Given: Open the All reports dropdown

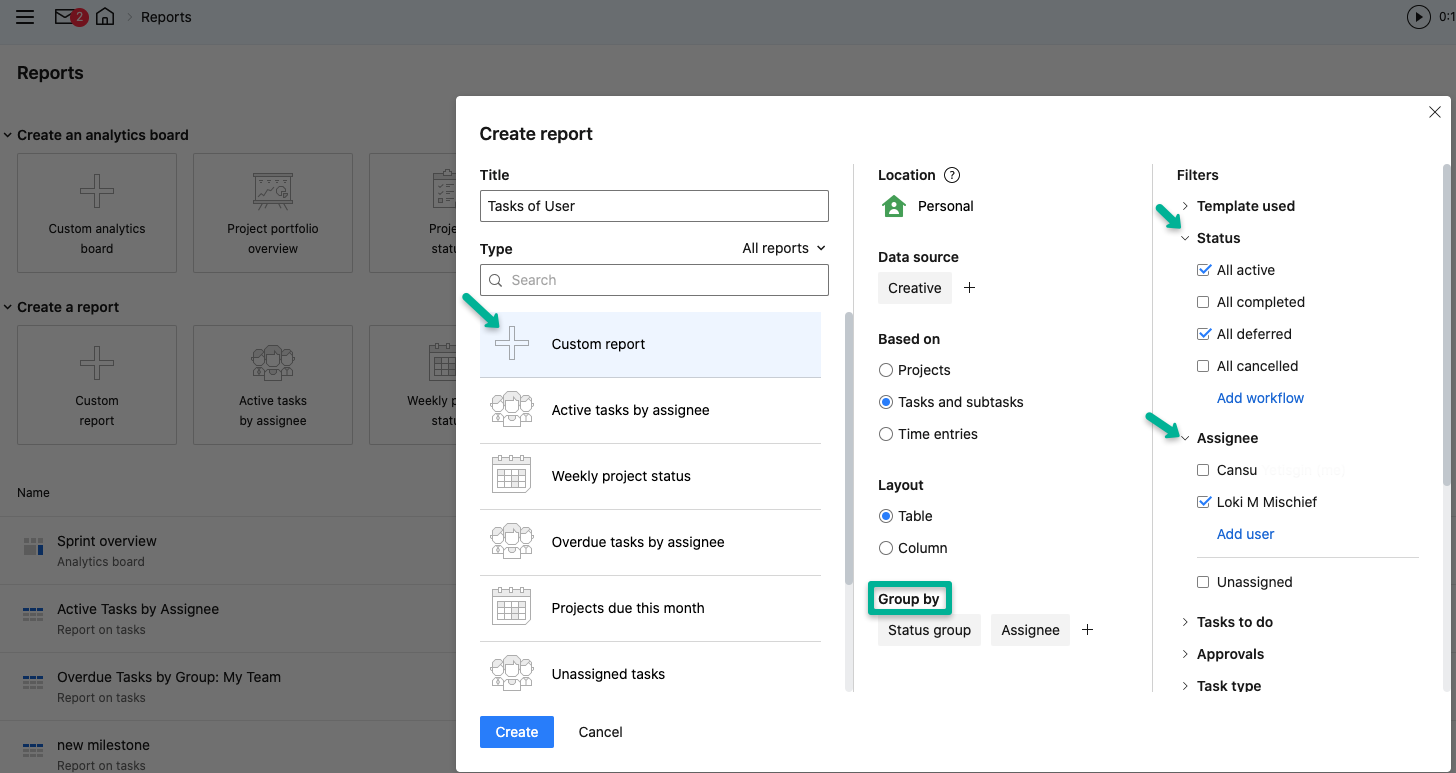Looking at the screenshot, I should [x=784, y=248].
